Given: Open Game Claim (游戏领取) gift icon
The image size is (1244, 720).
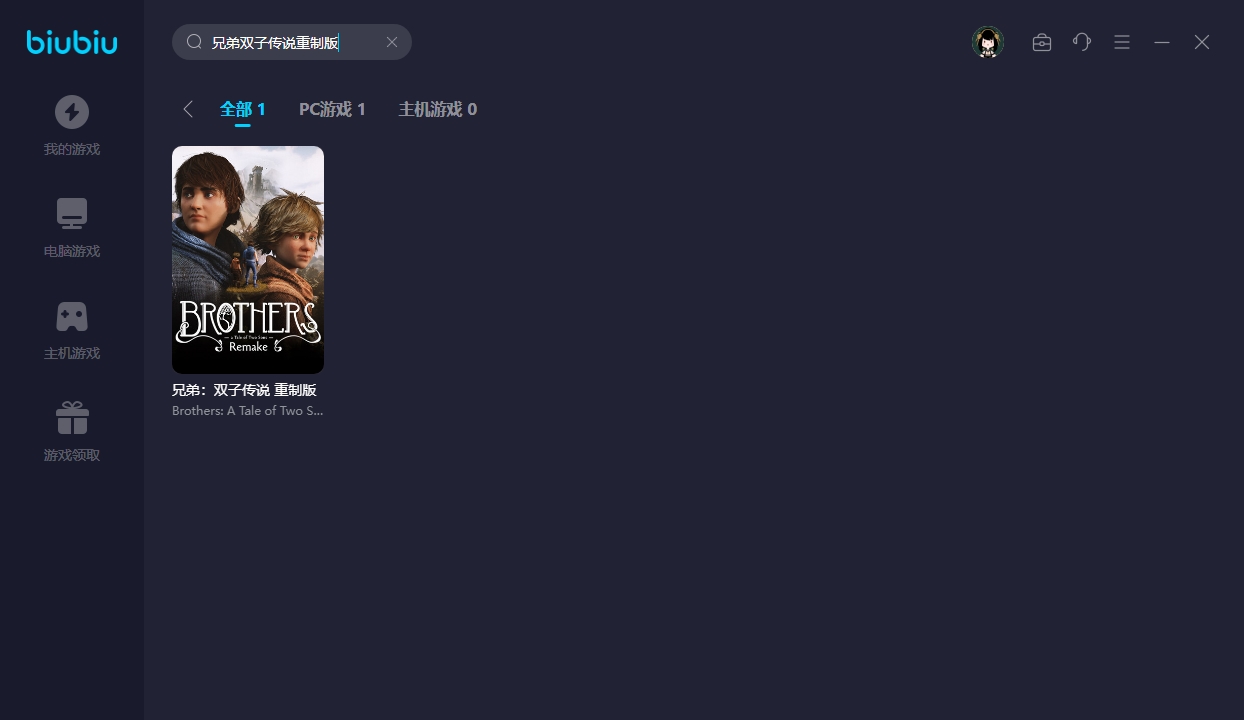Looking at the screenshot, I should click(x=72, y=418).
